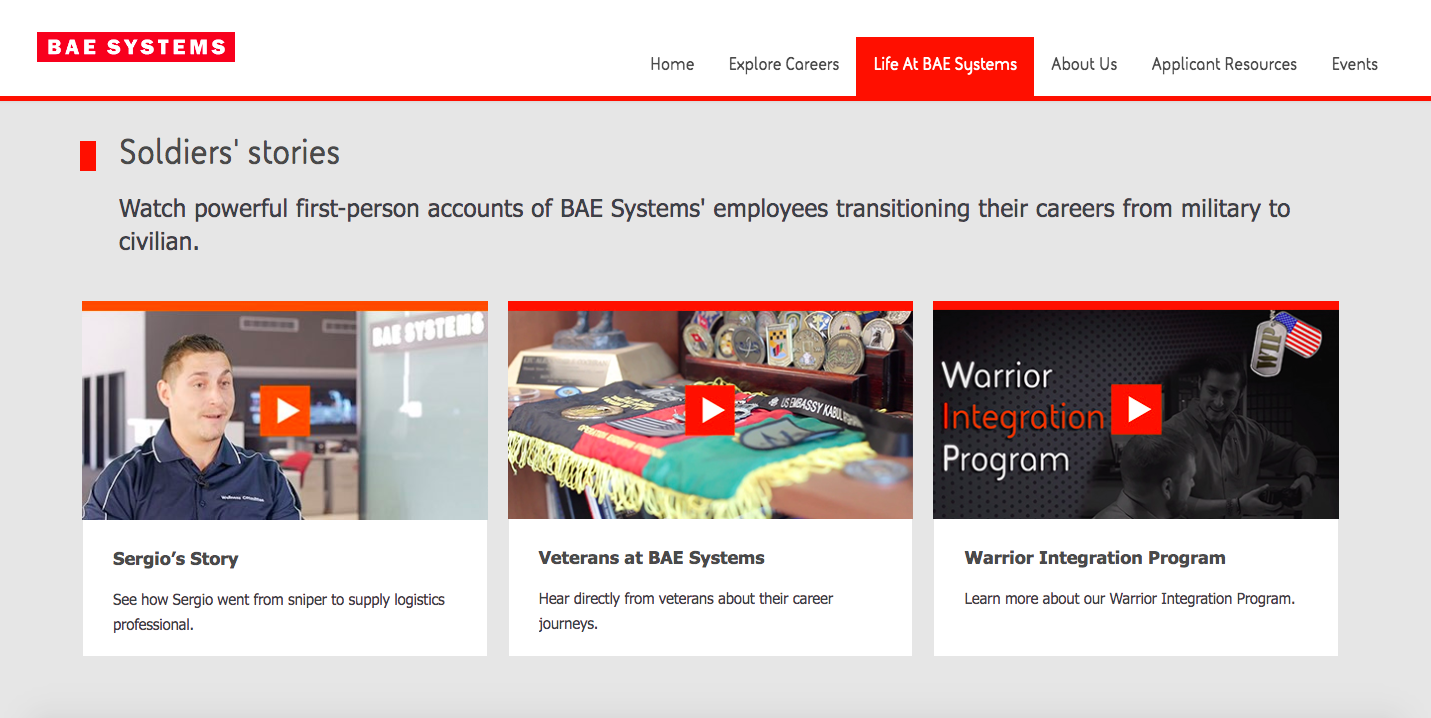The image size is (1431, 718).
Task: Play the Veterans at BAE Systems video
Action: click(x=710, y=410)
